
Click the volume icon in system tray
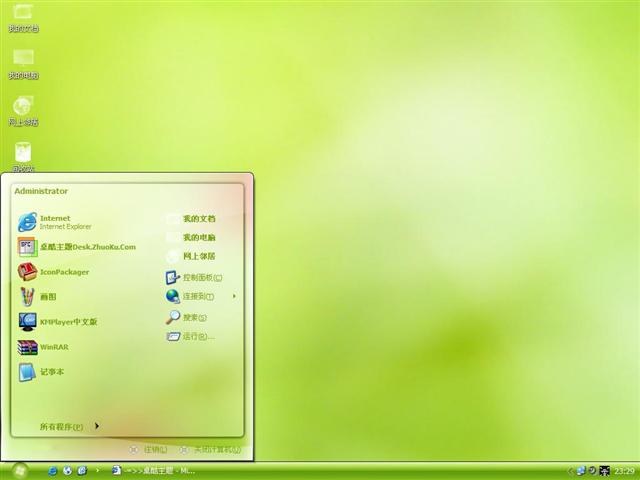click(592, 471)
